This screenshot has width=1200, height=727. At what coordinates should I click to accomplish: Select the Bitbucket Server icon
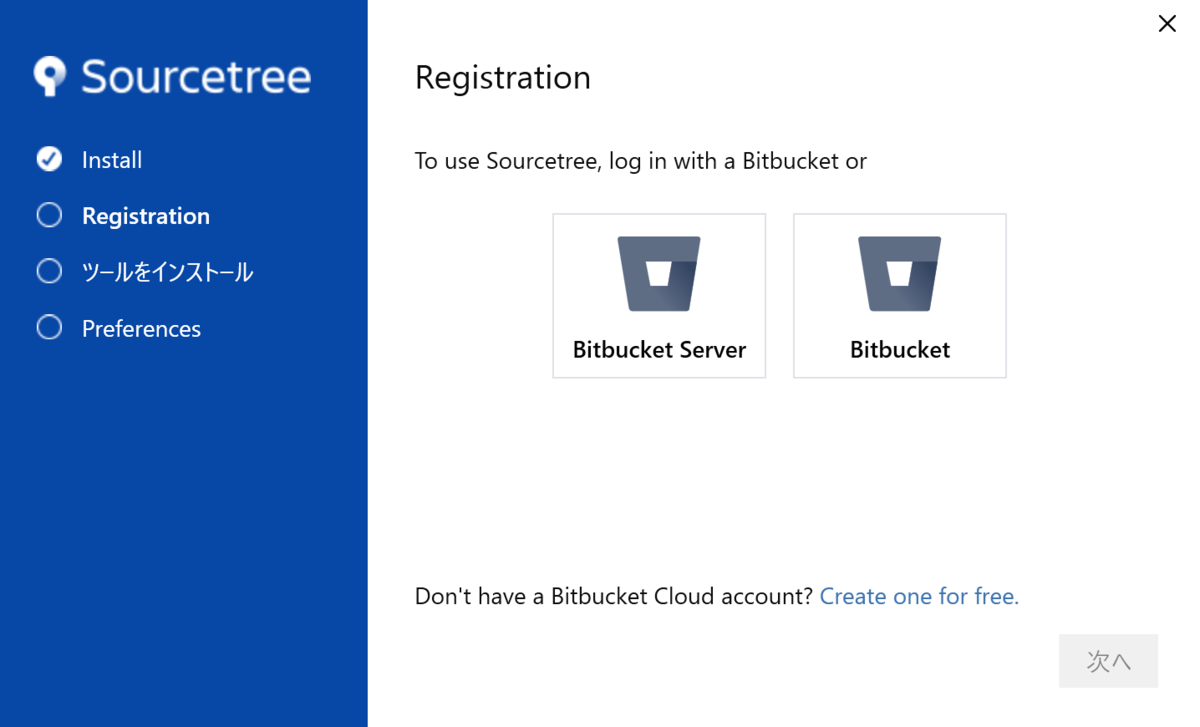[659, 274]
